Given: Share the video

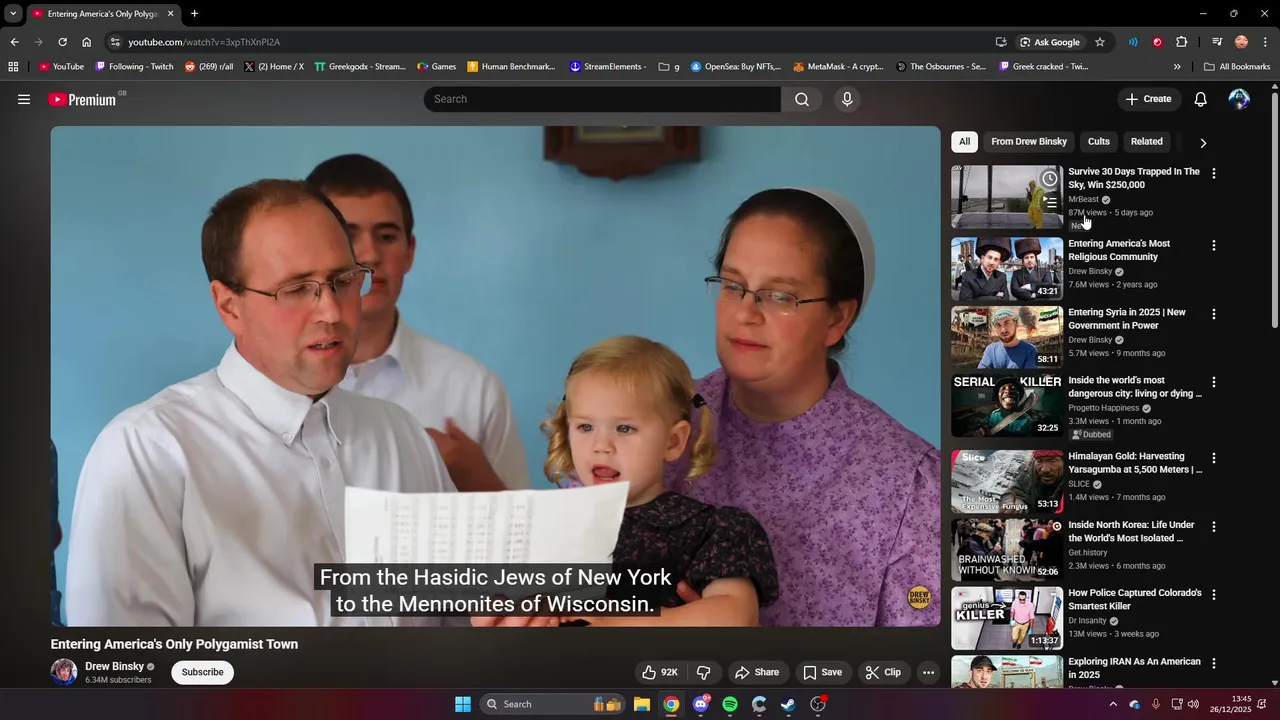Looking at the screenshot, I should click(x=756, y=672).
